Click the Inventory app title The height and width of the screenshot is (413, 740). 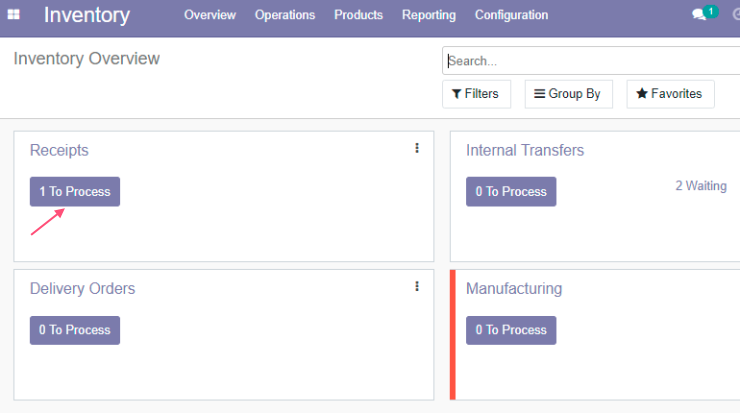(87, 15)
